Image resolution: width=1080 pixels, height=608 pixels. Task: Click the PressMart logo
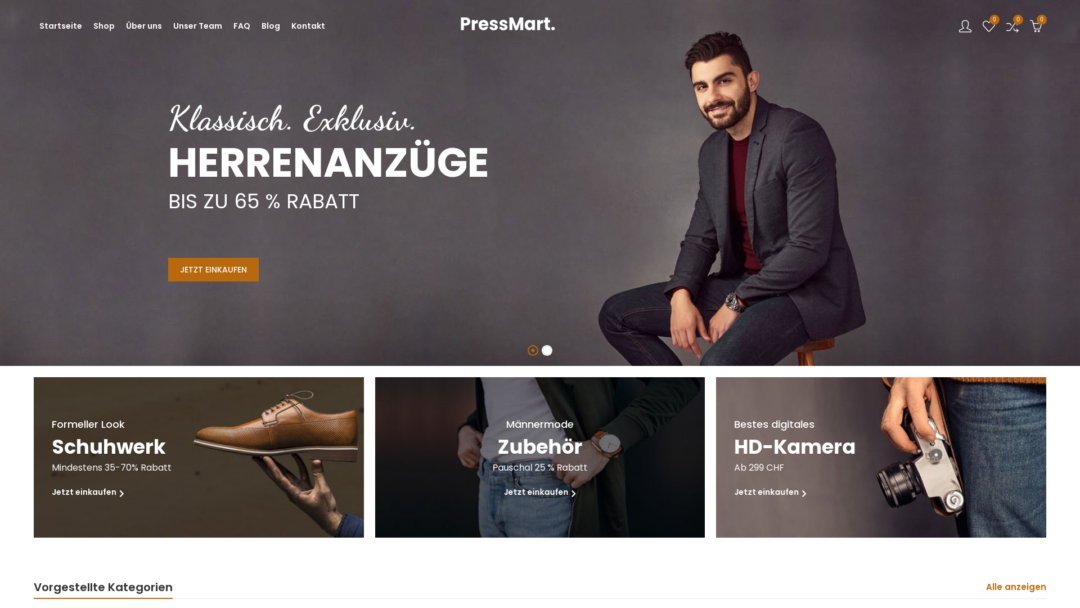pyautogui.click(x=507, y=24)
